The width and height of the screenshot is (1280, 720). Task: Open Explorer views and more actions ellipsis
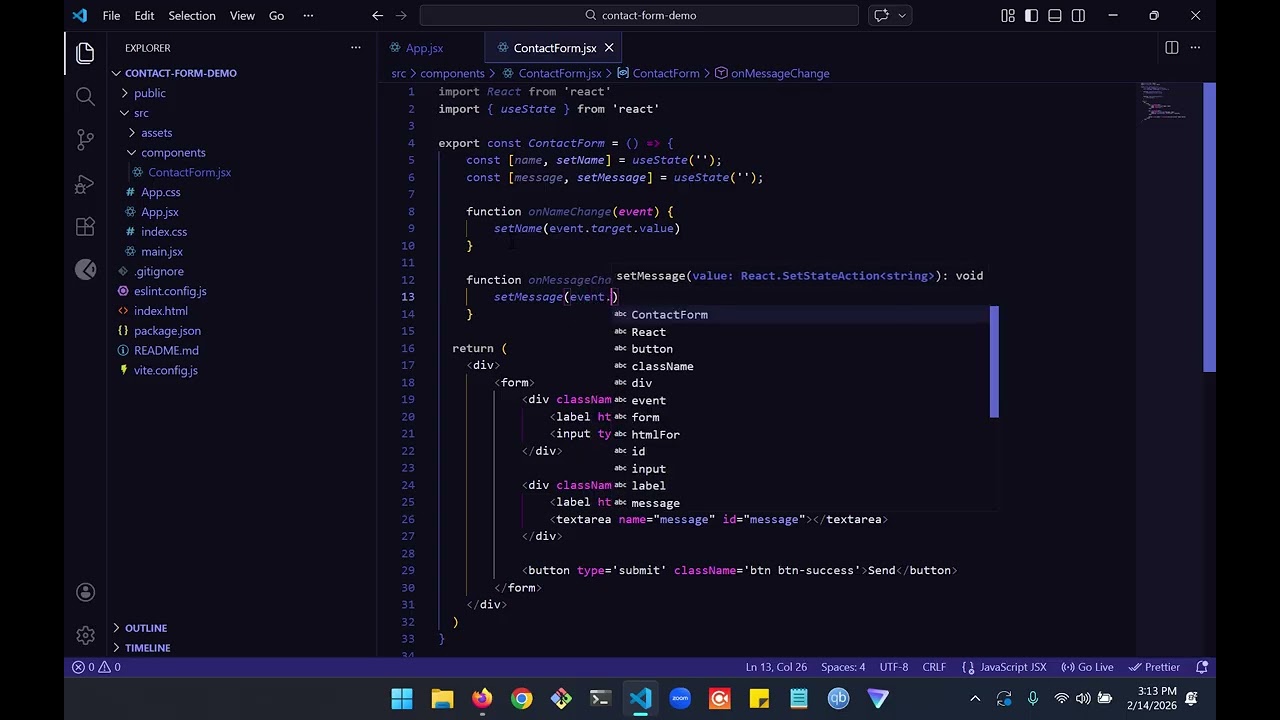click(x=355, y=48)
